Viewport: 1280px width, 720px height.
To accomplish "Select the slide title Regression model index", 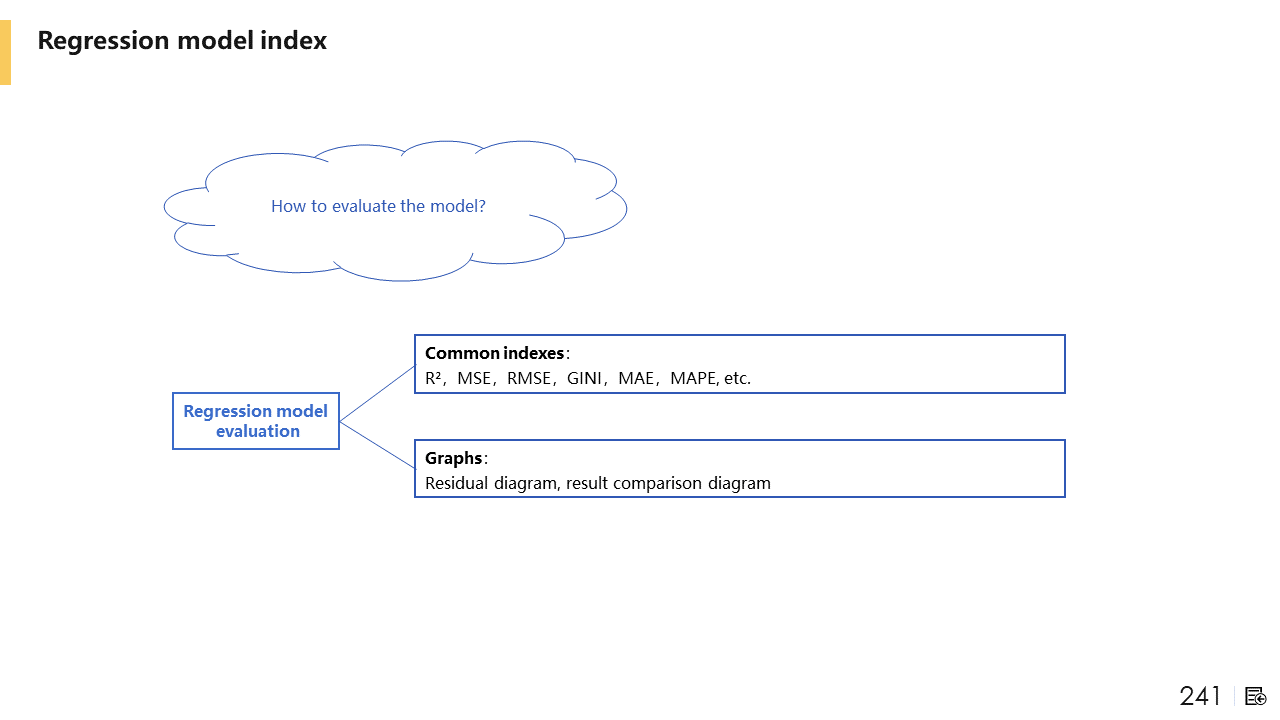I will [x=182, y=41].
